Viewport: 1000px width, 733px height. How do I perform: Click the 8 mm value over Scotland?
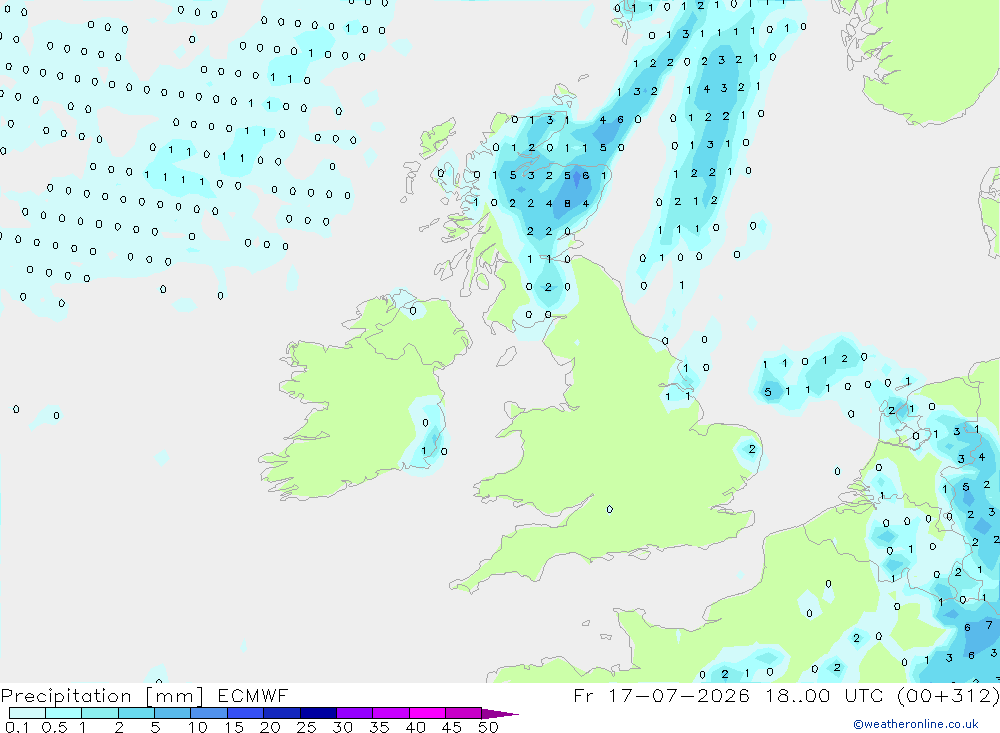[x=567, y=204]
